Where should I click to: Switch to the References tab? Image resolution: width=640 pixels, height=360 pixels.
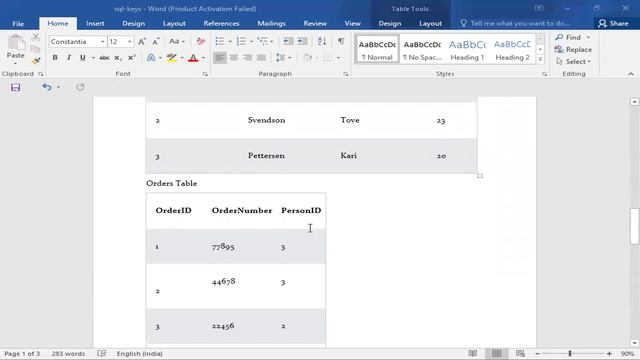tap(221, 24)
